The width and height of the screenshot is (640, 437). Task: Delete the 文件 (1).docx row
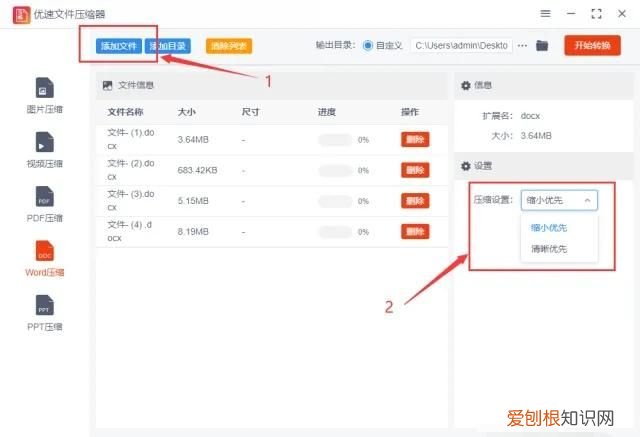pyautogui.click(x=415, y=140)
